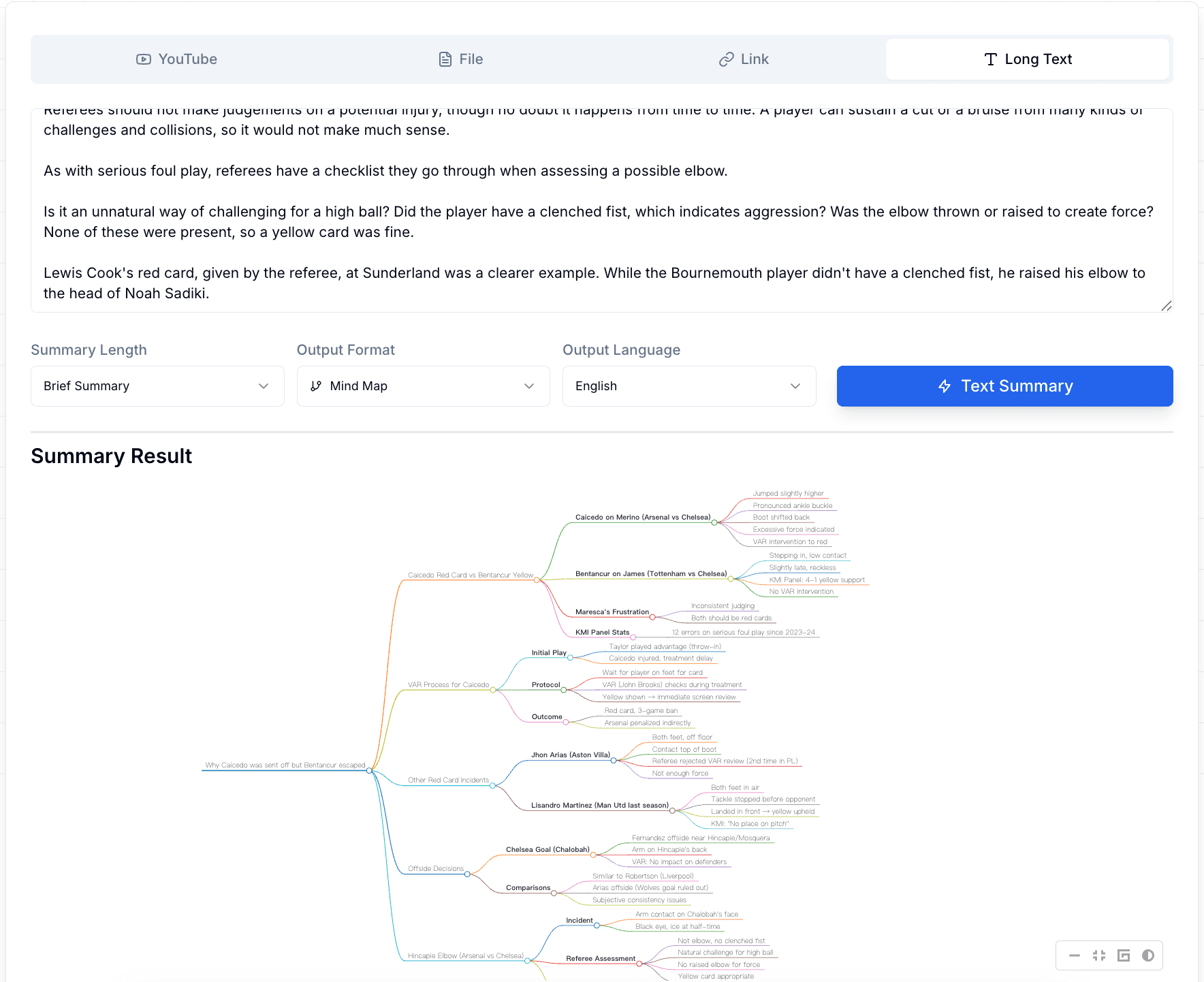The image size is (1204, 982).
Task: Click the YouTube play icon in the source bar
Action: point(143,59)
